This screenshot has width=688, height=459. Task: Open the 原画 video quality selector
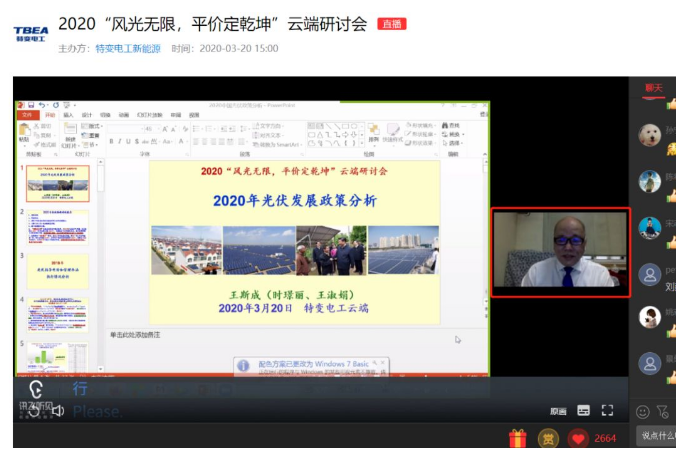point(558,411)
